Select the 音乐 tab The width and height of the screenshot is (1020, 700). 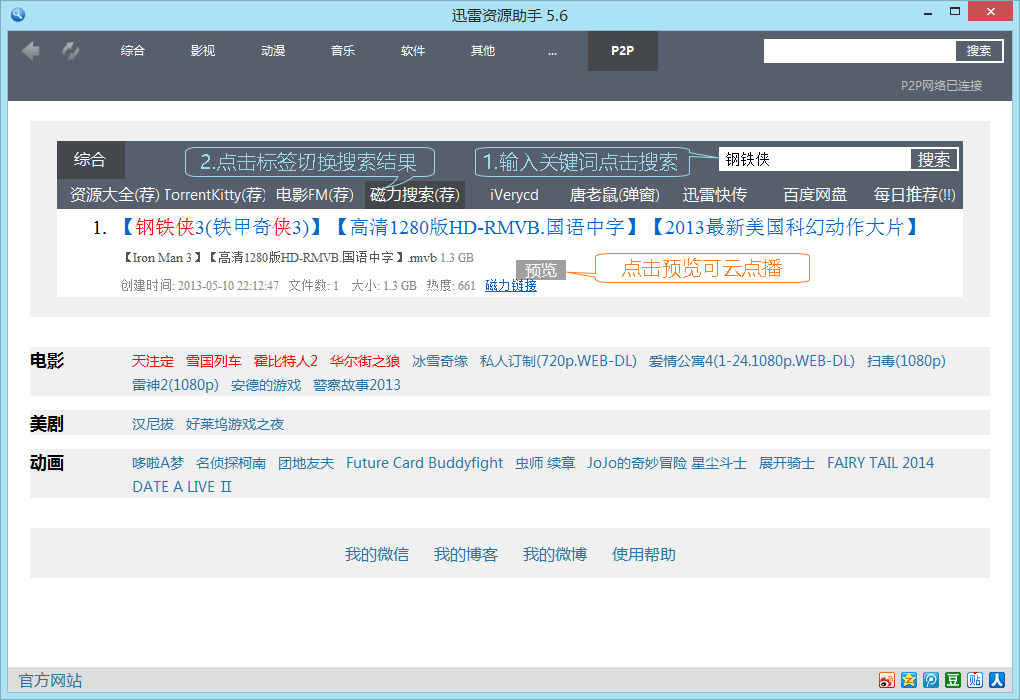(x=343, y=51)
